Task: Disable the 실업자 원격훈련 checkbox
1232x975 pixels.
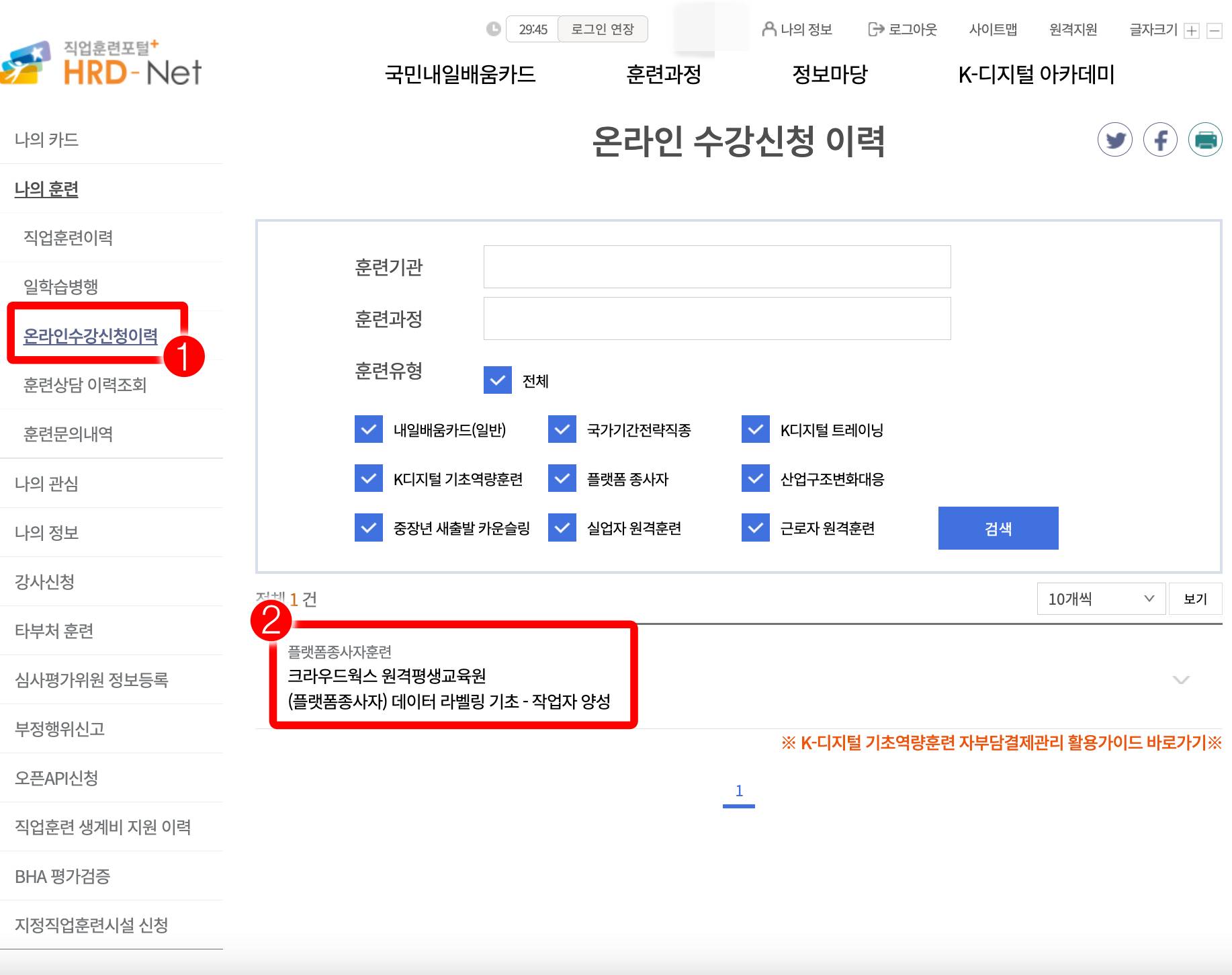Action: click(562, 528)
